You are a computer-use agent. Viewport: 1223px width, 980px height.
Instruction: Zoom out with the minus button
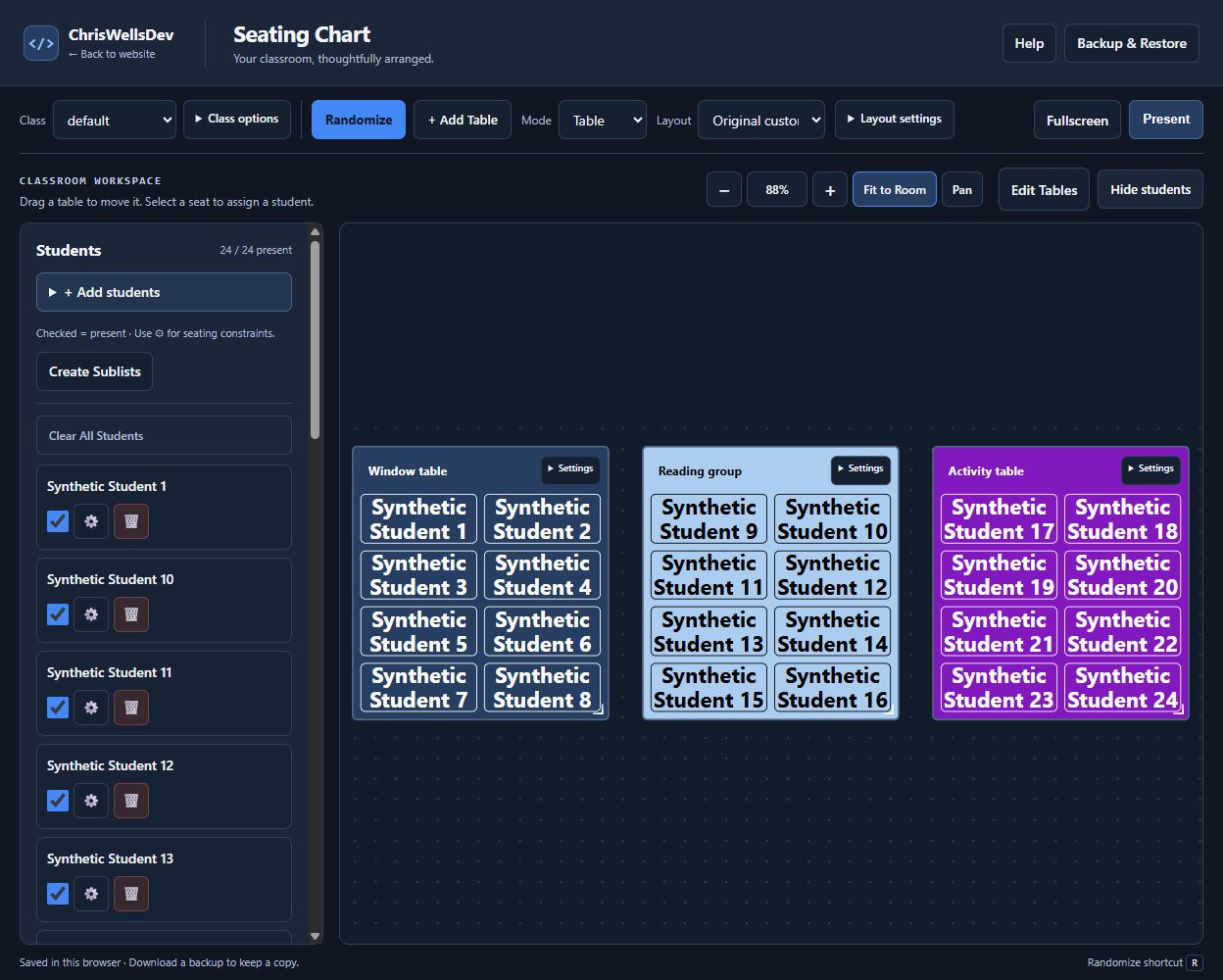tap(724, 190)
